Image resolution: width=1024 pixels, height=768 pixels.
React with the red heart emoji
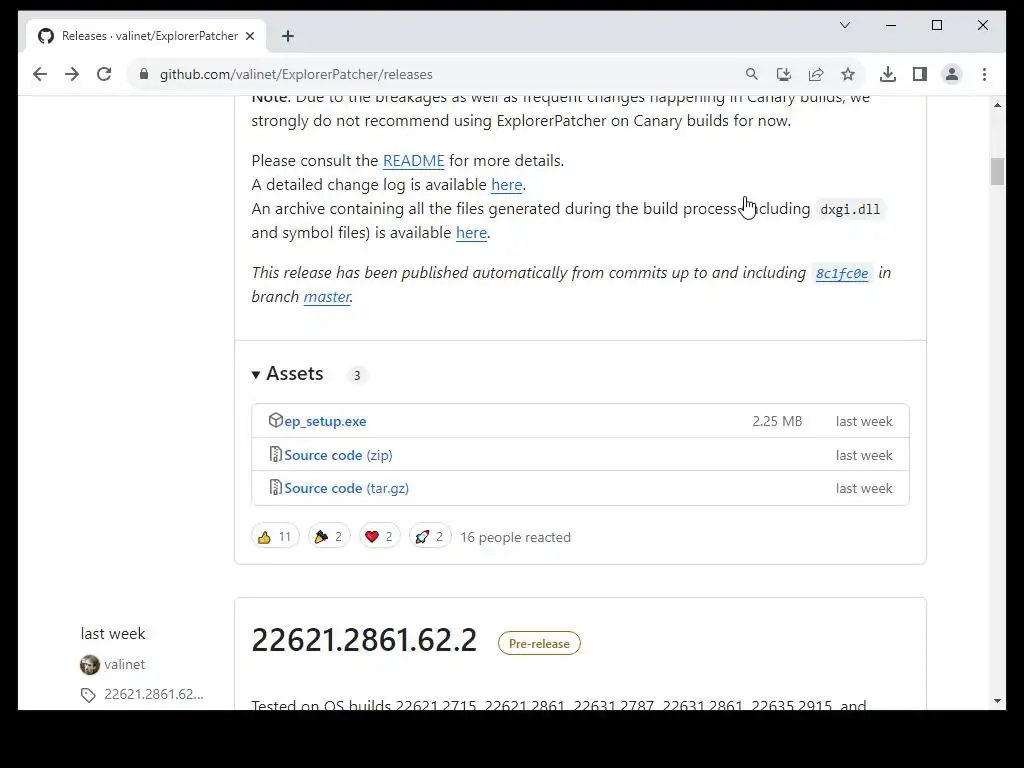pos(379,537)
